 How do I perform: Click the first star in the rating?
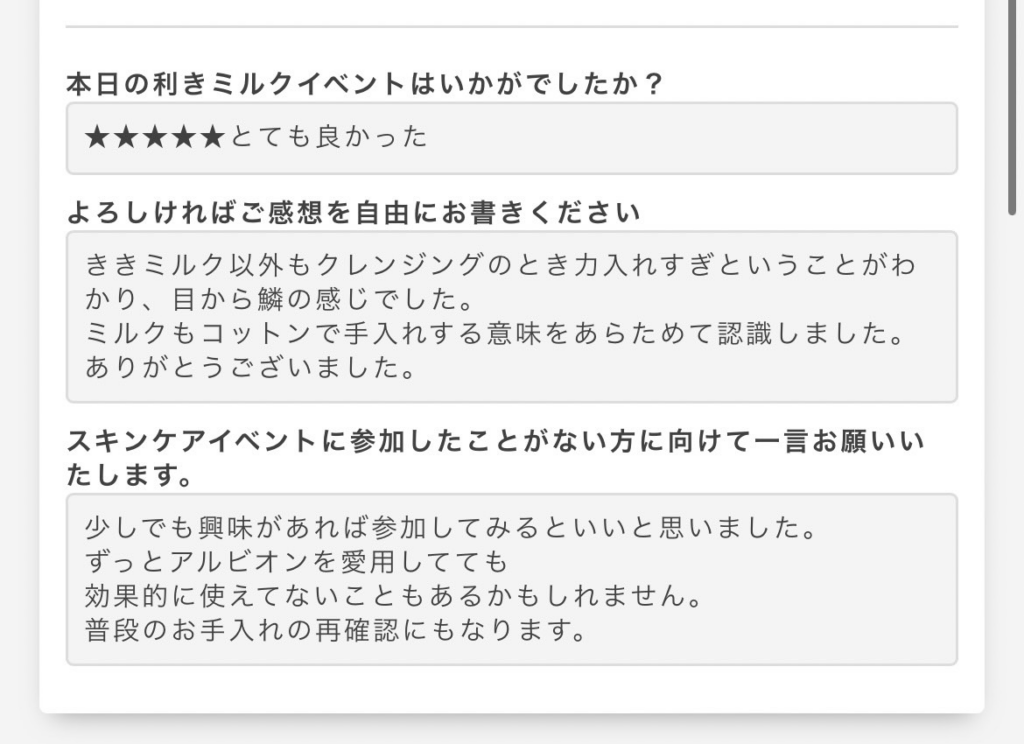pyautogui.click(x=97, y=137)
